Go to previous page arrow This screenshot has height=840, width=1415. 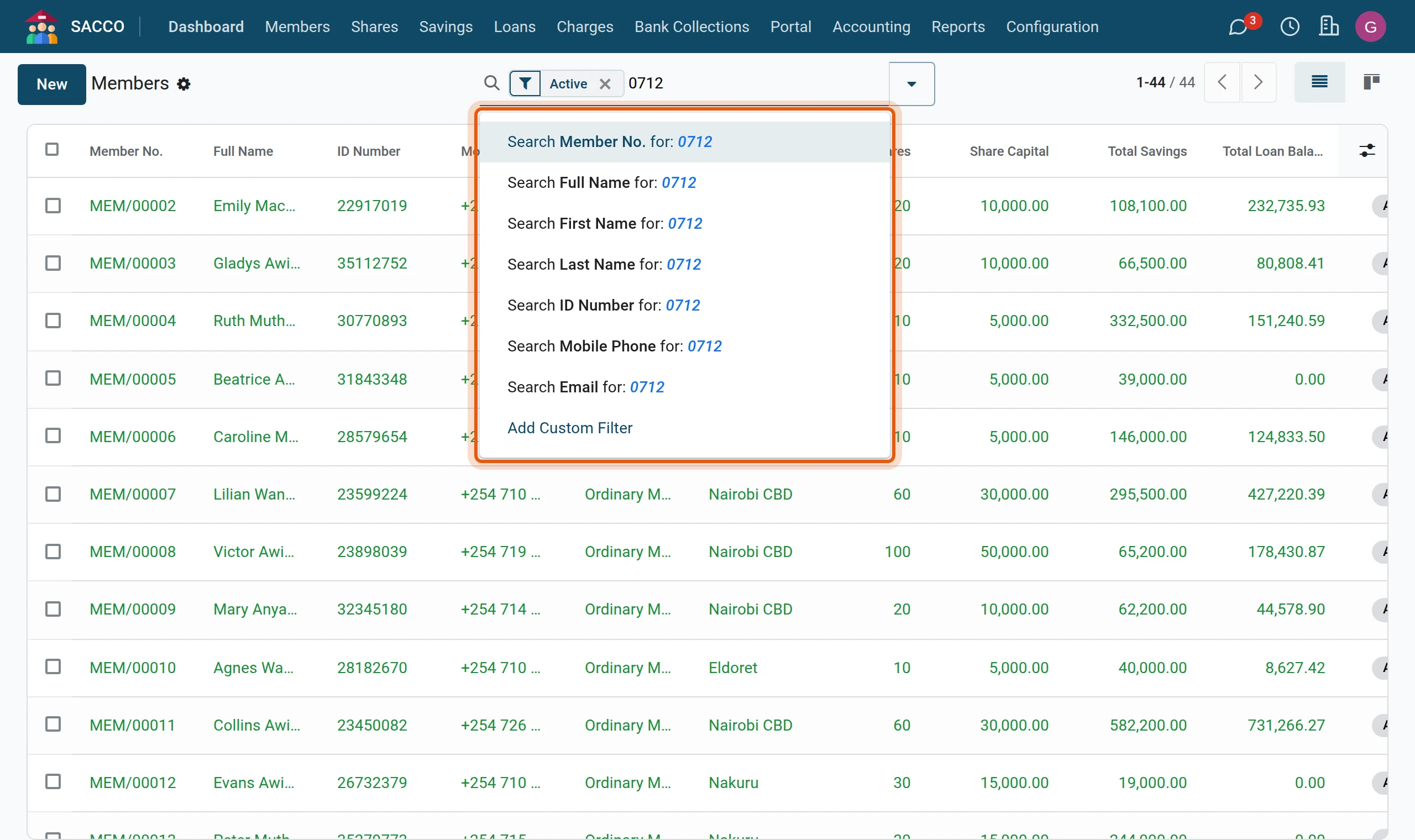click(1223, 83)
